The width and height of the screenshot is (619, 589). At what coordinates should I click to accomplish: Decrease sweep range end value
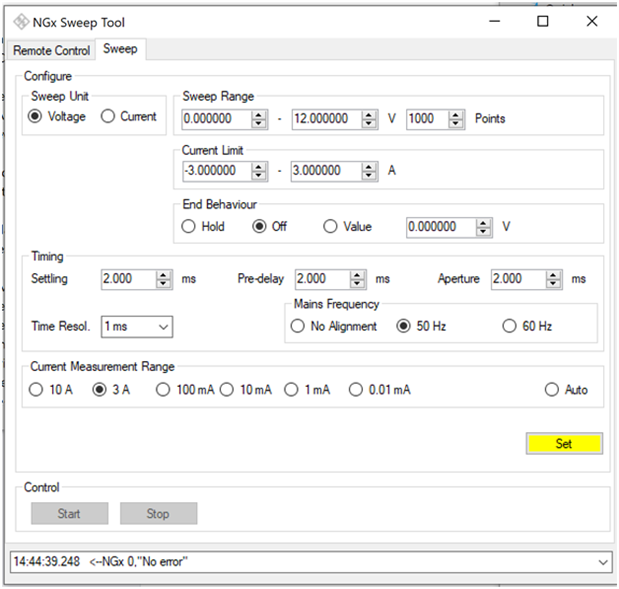(369, 123)
